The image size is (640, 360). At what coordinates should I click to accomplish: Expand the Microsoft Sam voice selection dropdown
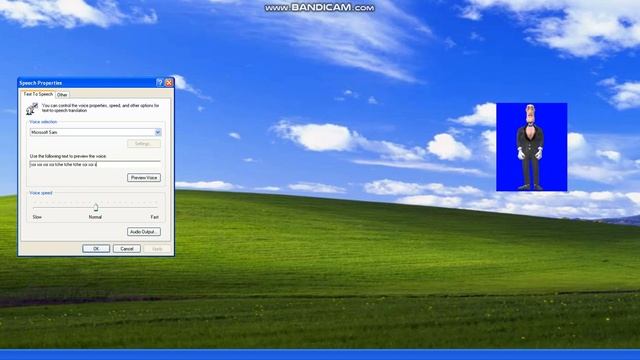(158, 132)
